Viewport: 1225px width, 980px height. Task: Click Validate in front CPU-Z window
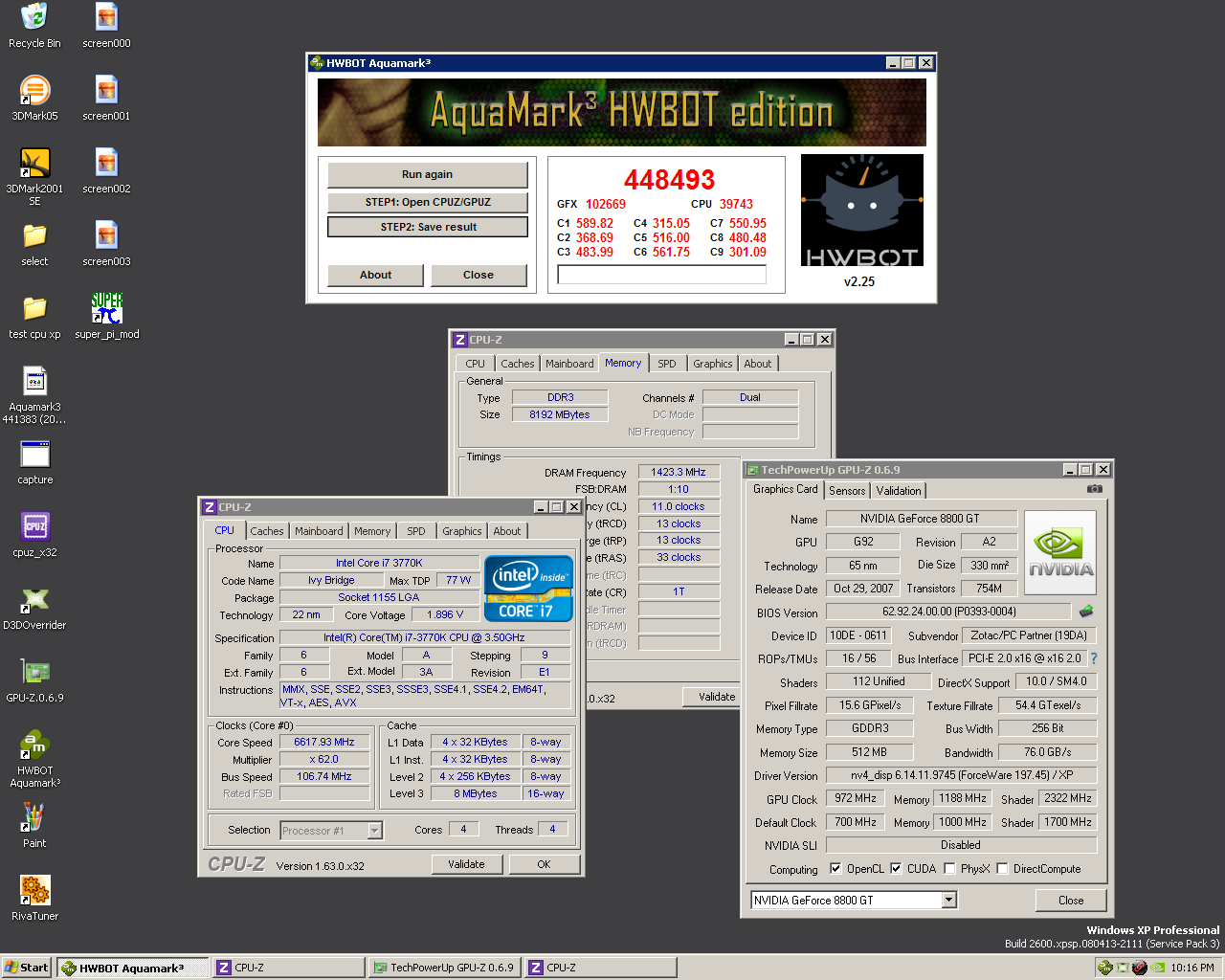coord(466,864)
